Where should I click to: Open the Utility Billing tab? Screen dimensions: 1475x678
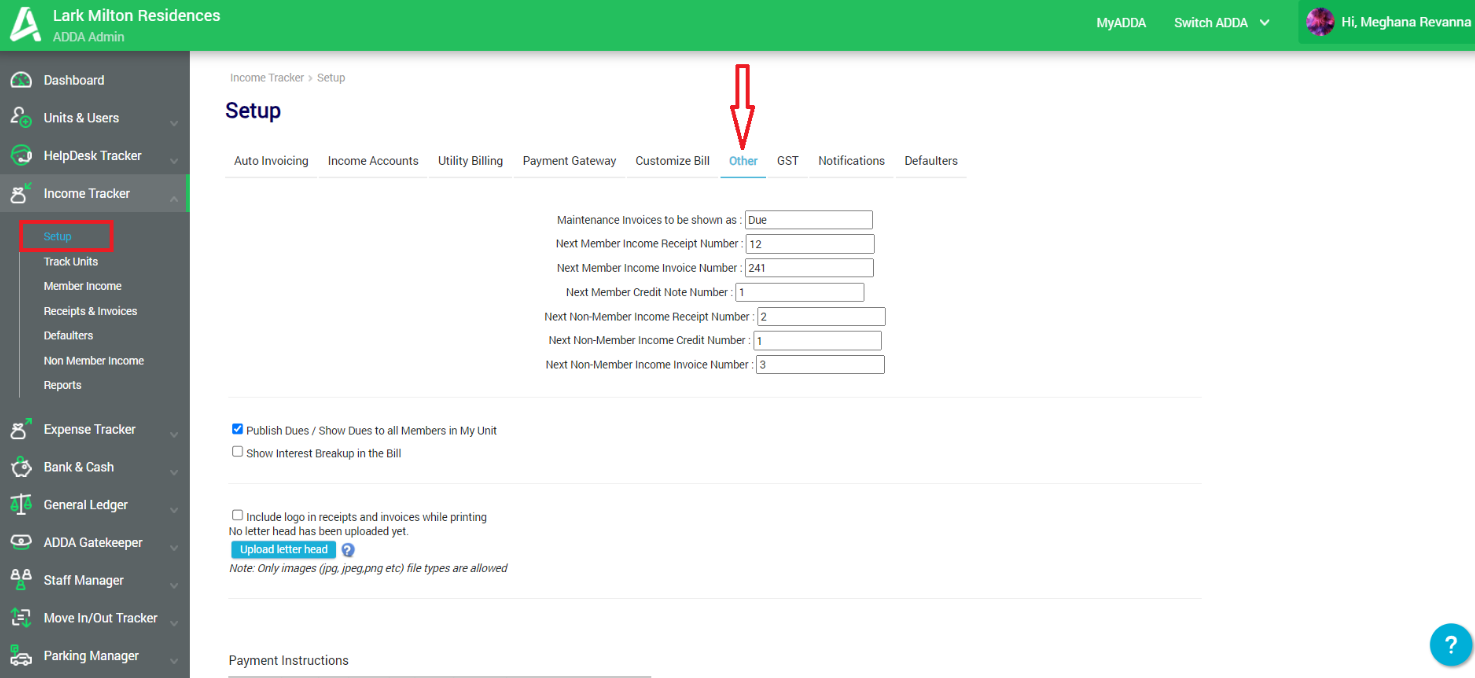[470, 161]
